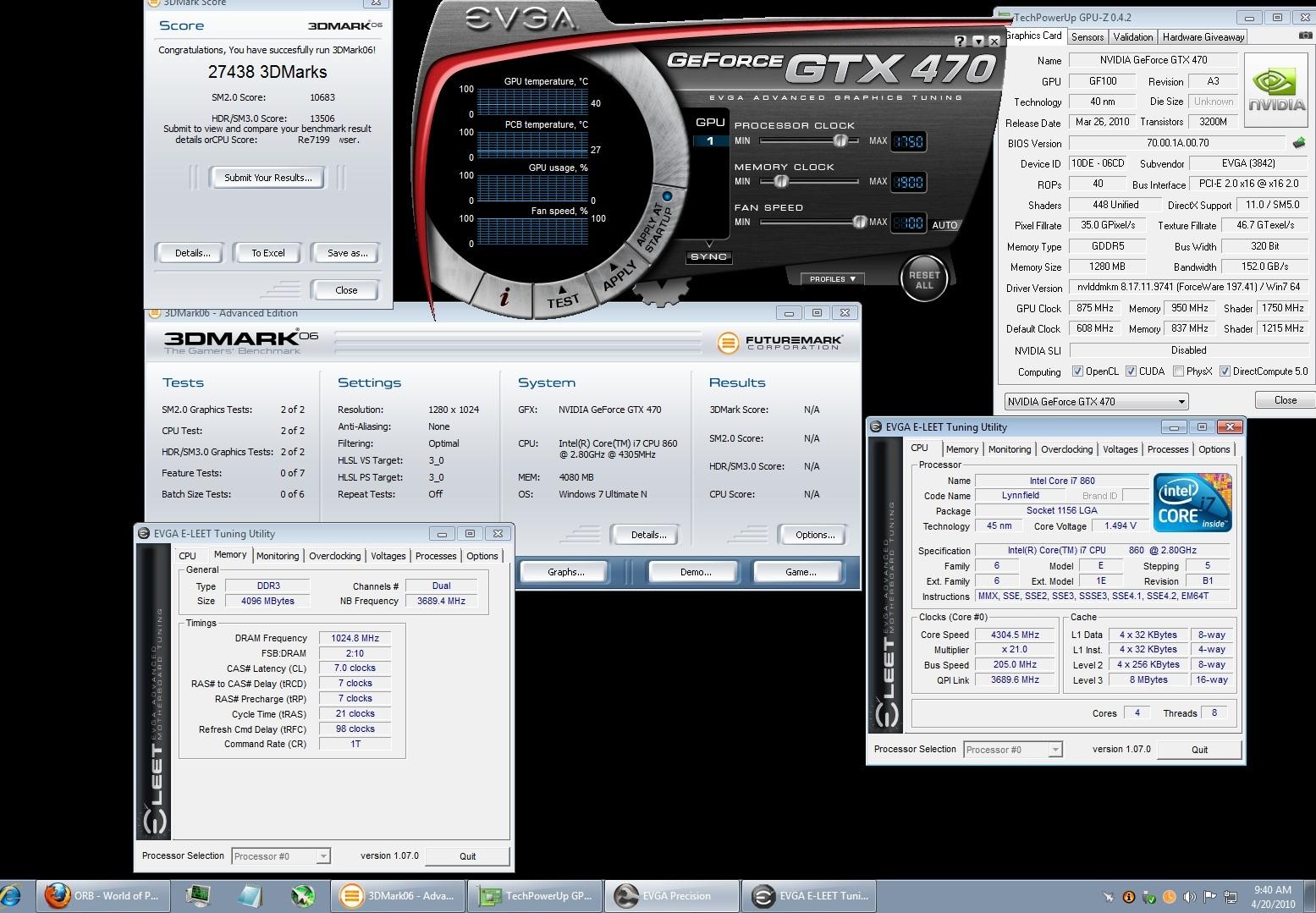Click the Demo button in 3DMark06

coord(696,572)
